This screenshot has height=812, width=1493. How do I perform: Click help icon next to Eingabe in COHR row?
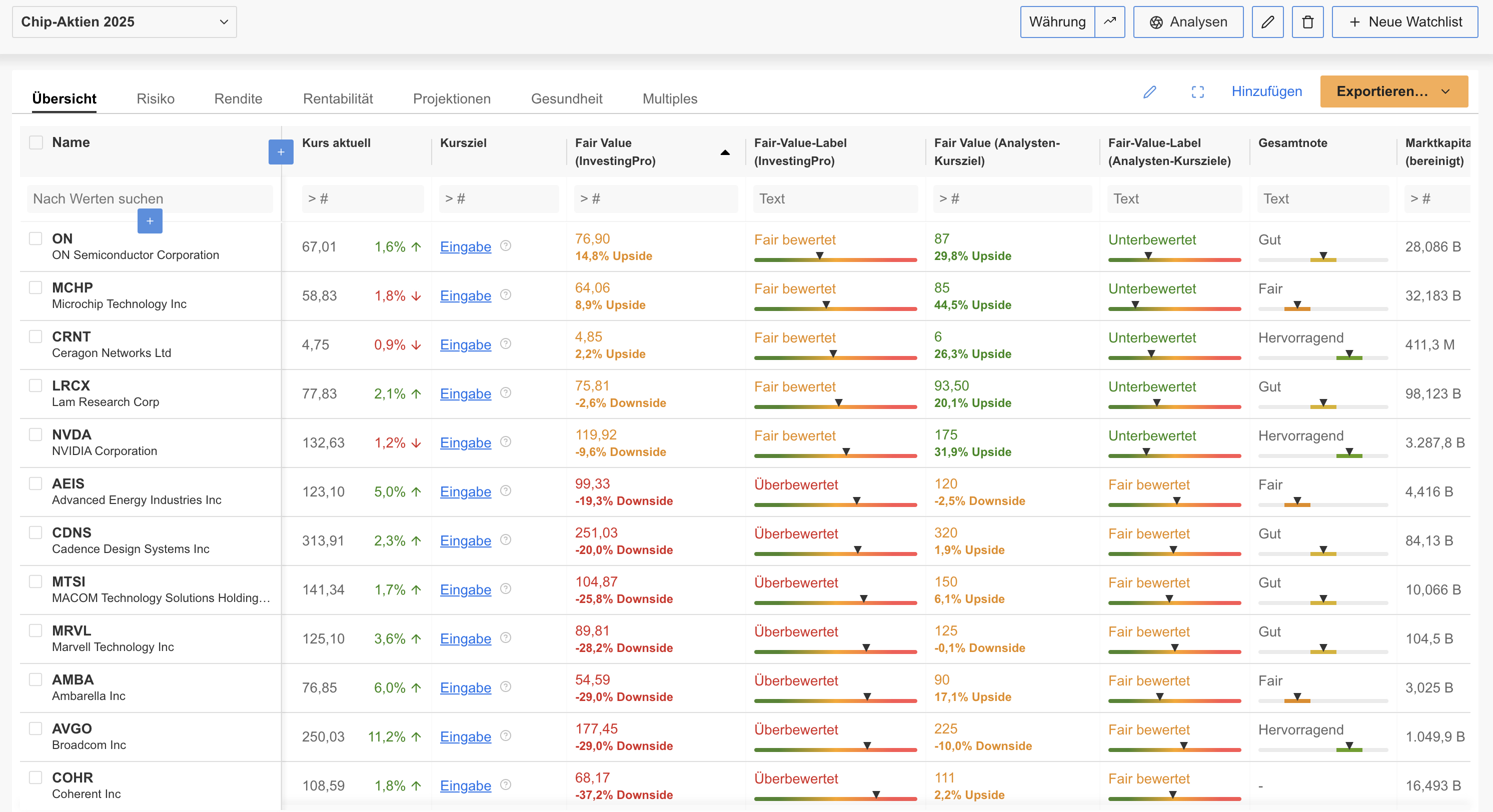(x=505, y=785)
